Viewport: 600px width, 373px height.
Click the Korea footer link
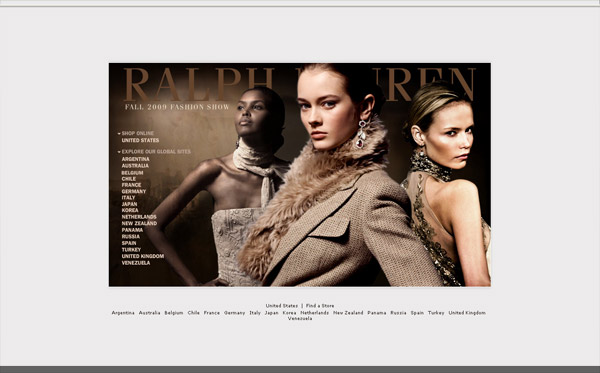289,313
